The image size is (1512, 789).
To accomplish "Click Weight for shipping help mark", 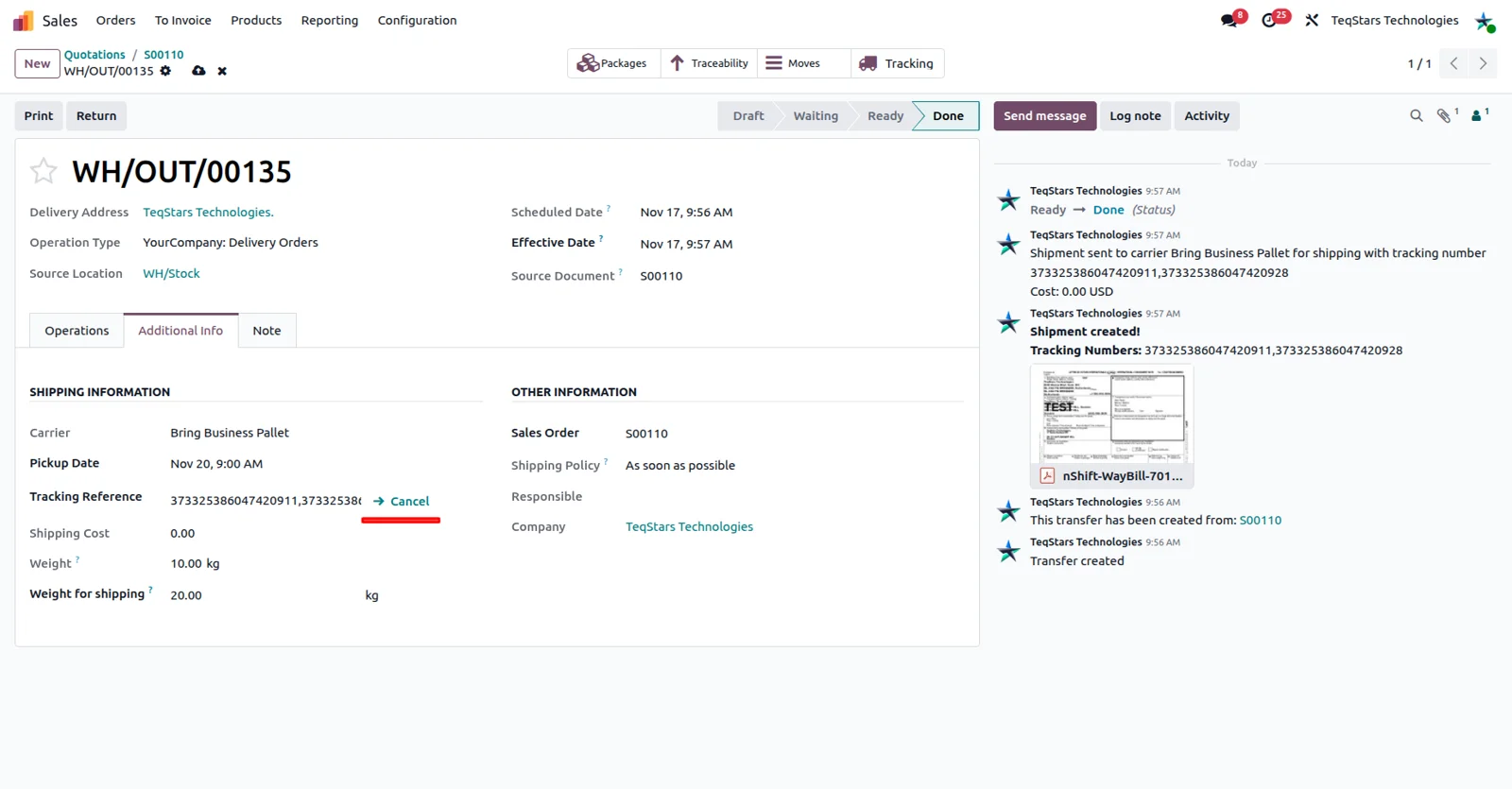I will click(x=150, y=590).
